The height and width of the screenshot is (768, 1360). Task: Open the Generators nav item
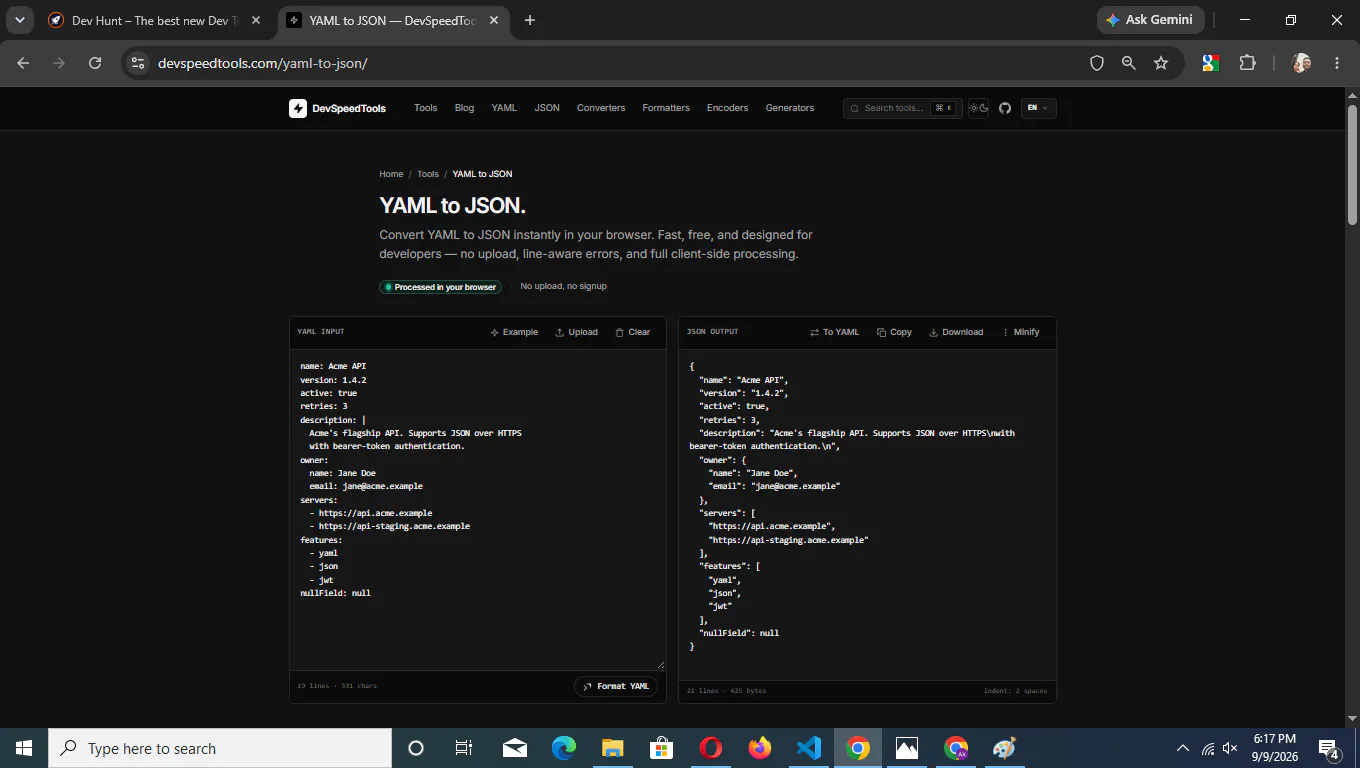click(790, 108)
